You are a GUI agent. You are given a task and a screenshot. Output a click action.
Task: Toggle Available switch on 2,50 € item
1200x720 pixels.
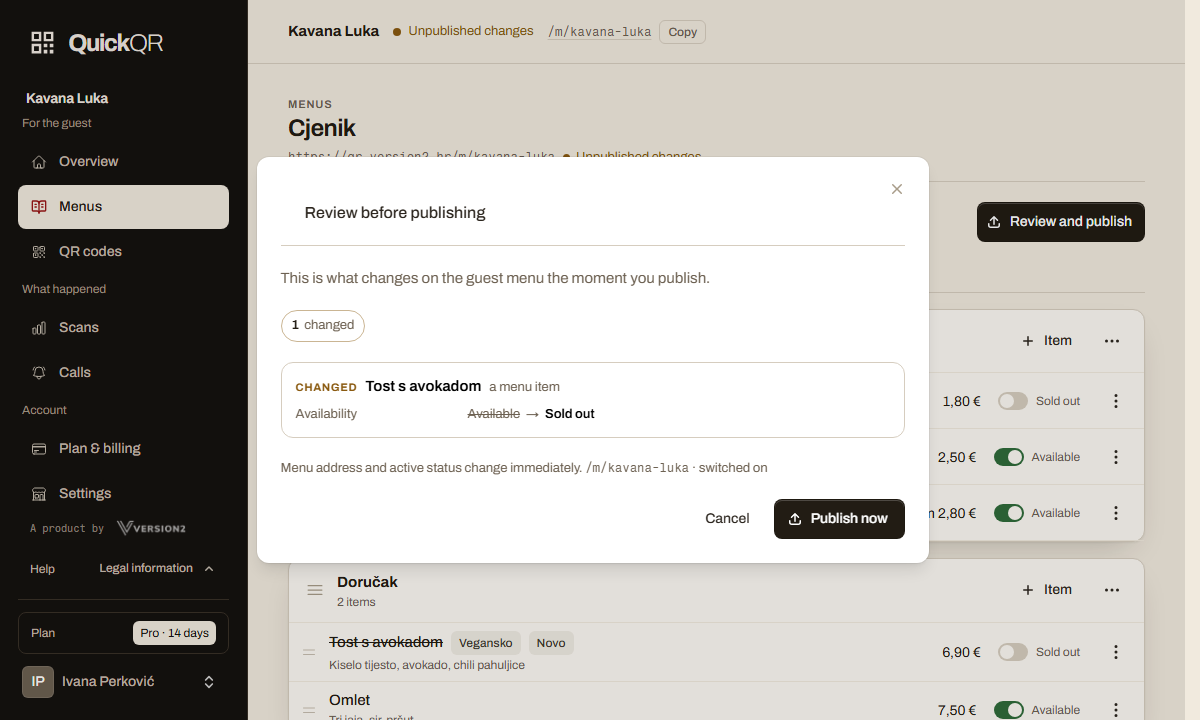click(1009, 457)
